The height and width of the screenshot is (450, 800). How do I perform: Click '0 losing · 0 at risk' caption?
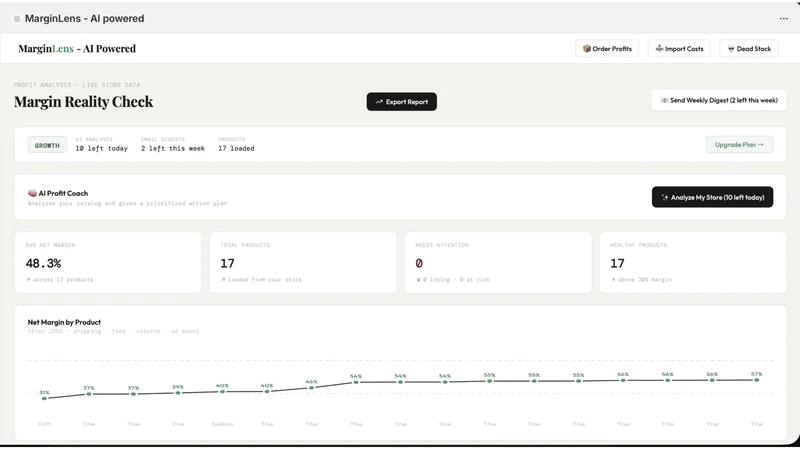(456, 280)
